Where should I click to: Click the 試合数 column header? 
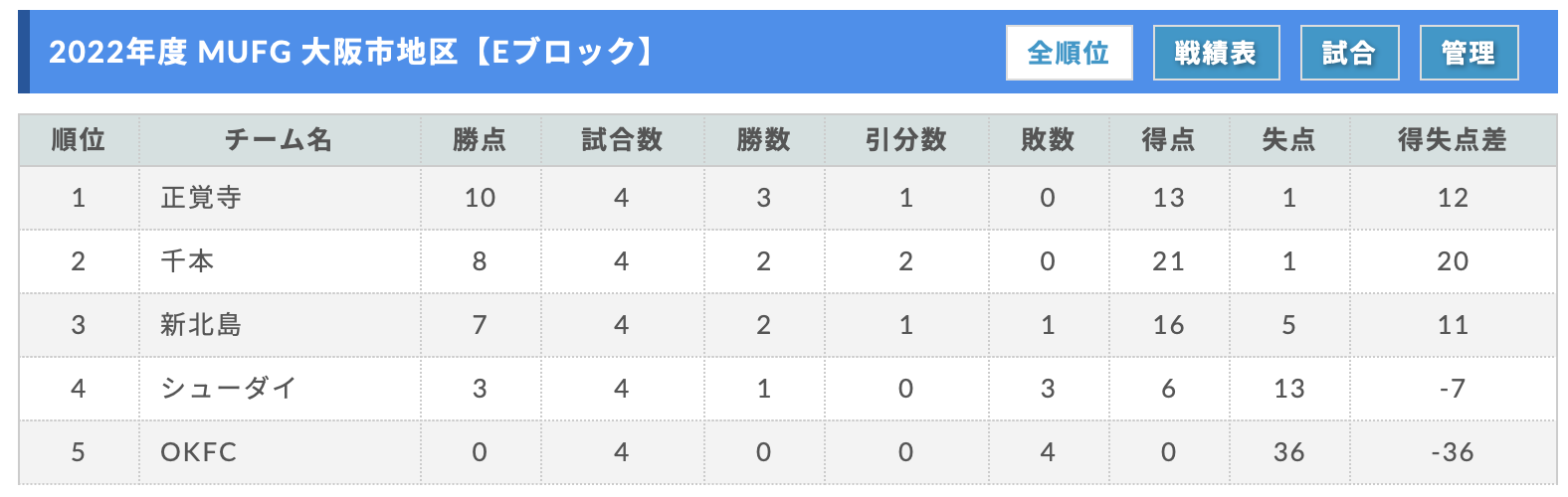pyautogui.click(x=622, y=140)
